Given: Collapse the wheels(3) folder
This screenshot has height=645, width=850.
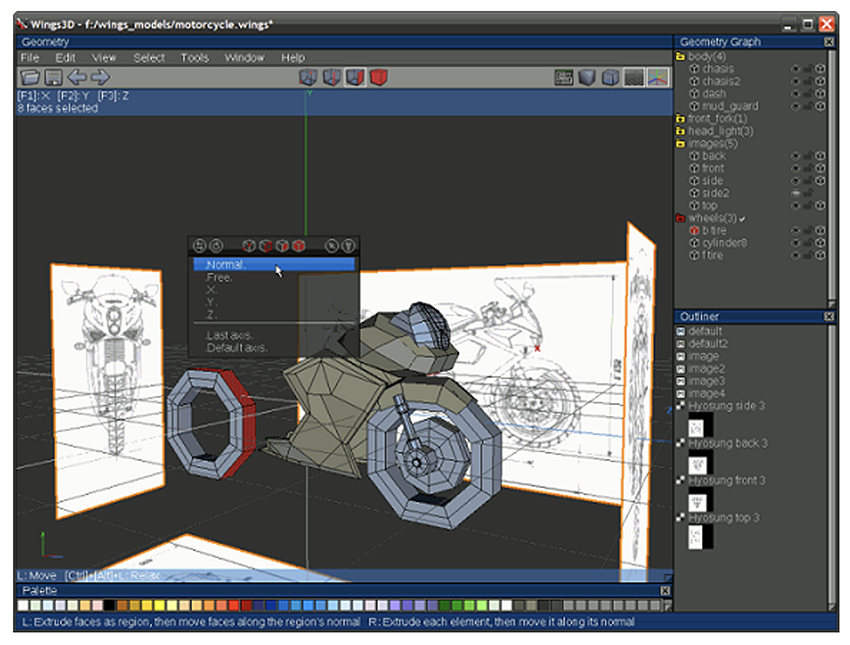Looking at the screenshot, I should coord(681,218).
